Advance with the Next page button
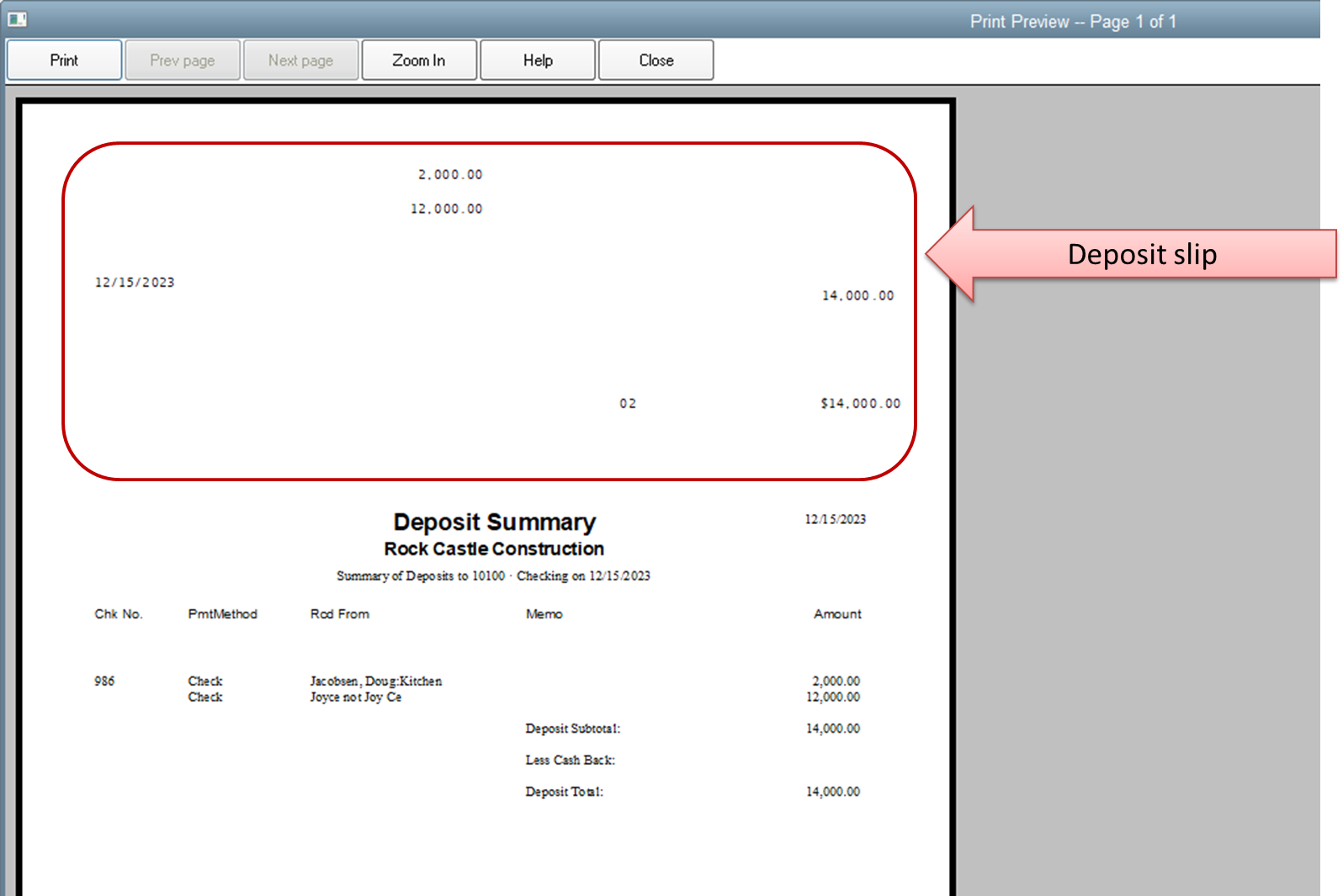 [x=300, y=61]
